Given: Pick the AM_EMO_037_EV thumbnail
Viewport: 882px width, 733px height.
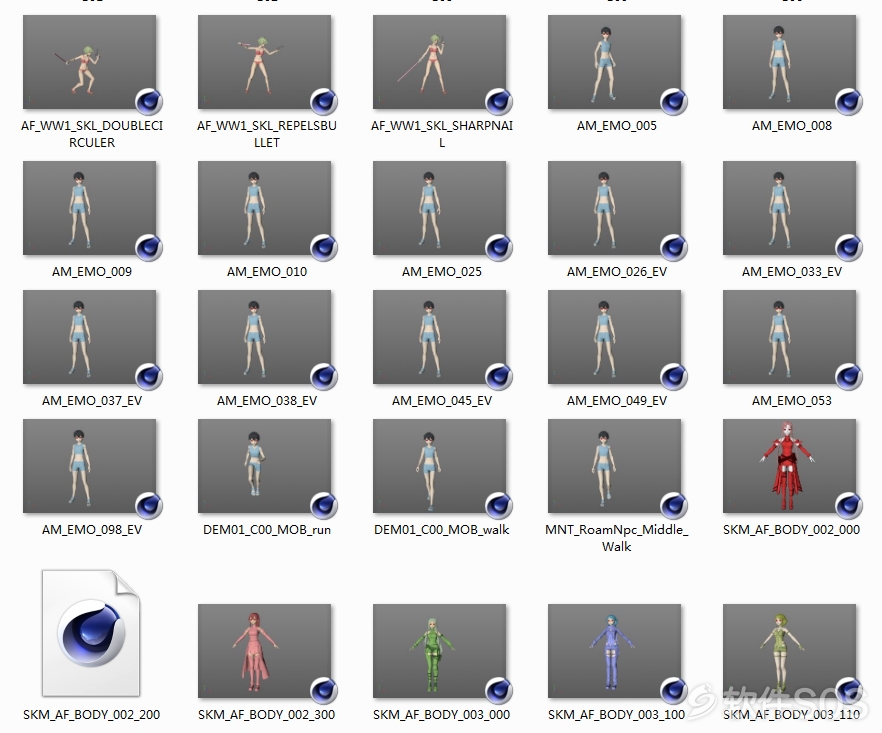Looking at the screenshot, I should pos(89,337).
